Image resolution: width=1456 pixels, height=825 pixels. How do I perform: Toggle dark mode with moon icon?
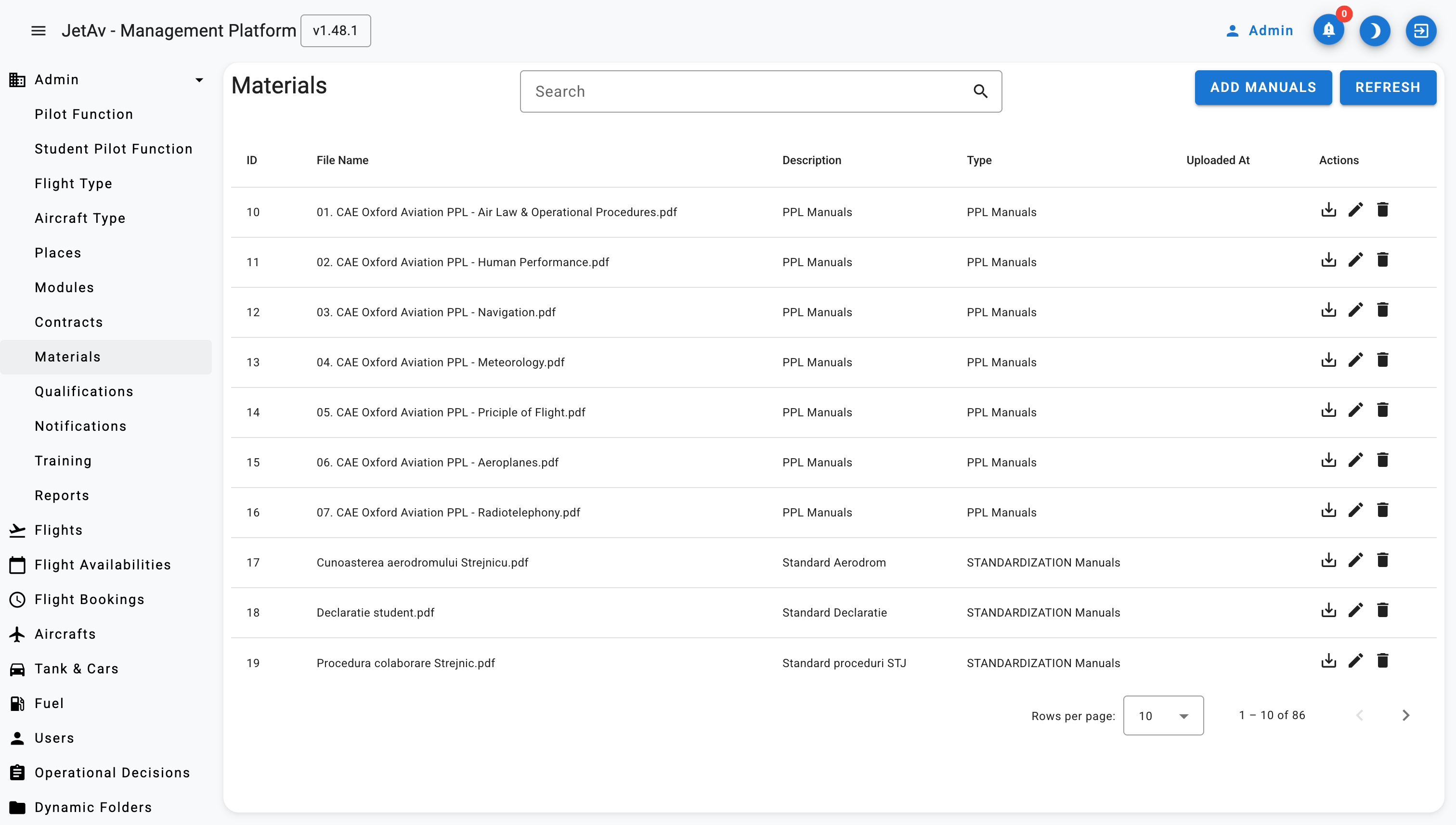1374,31
